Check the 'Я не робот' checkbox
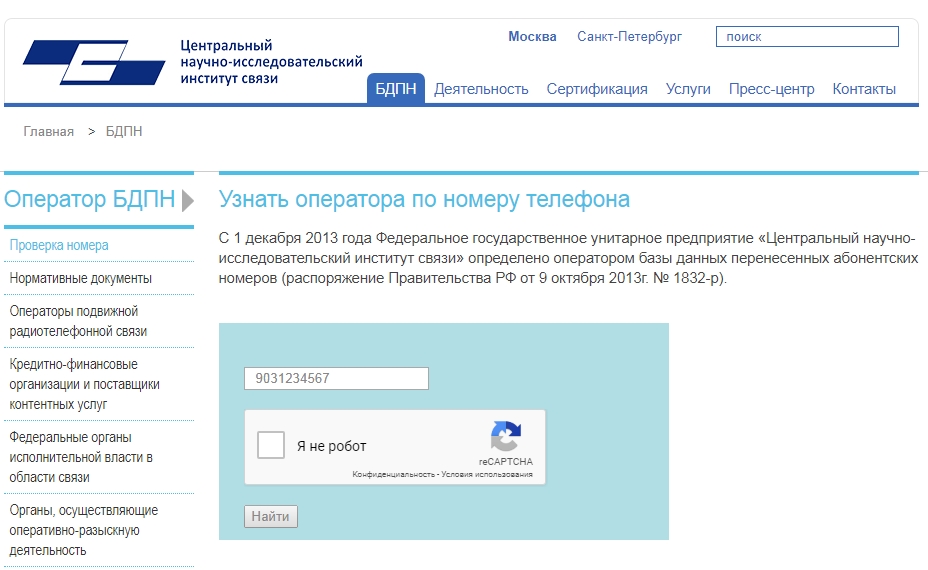The image size is (928, 570). coord(271,446)
